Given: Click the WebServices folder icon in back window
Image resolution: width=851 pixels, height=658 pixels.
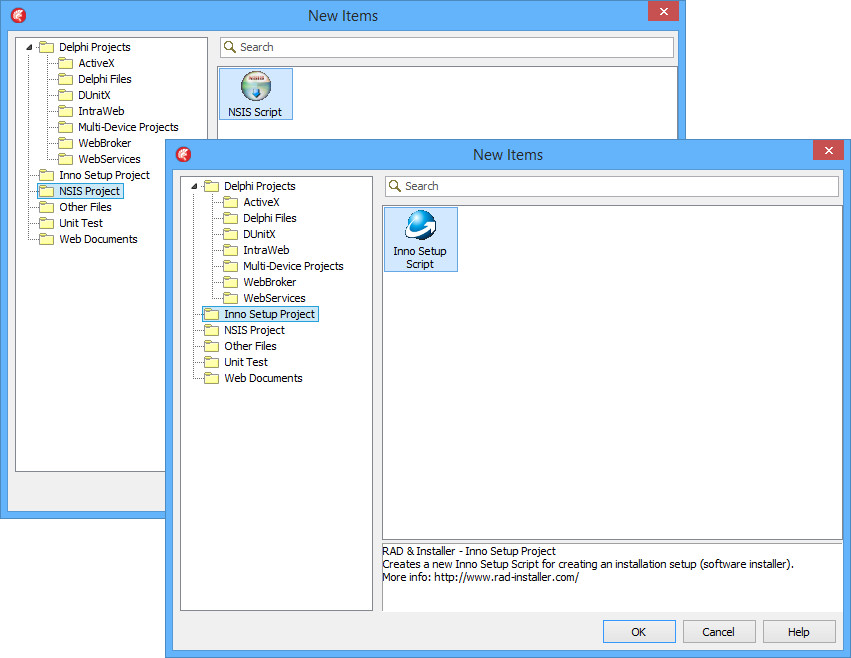Looking at the screenshot, I should [66, 159].
